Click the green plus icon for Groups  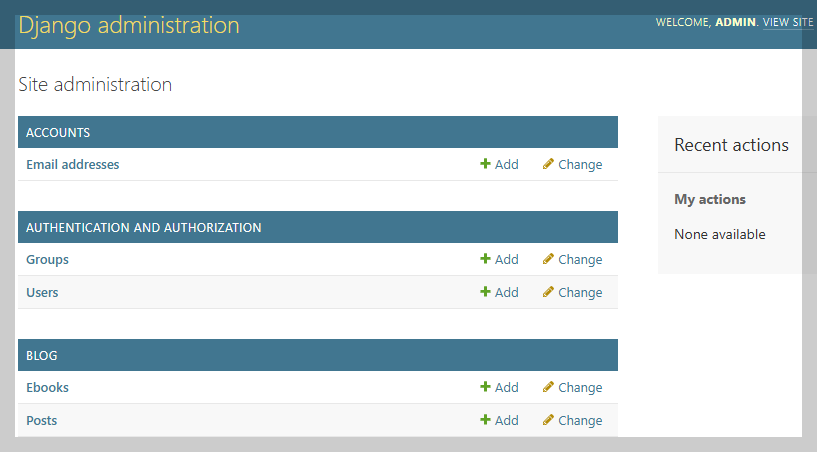tap(485, 259)
